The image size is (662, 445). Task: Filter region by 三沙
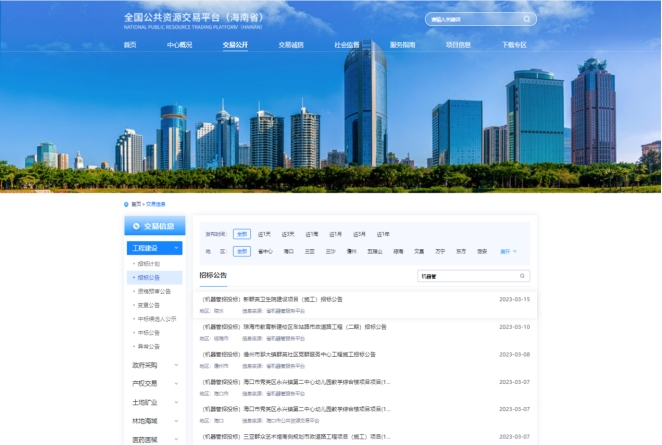click(331, 251)
